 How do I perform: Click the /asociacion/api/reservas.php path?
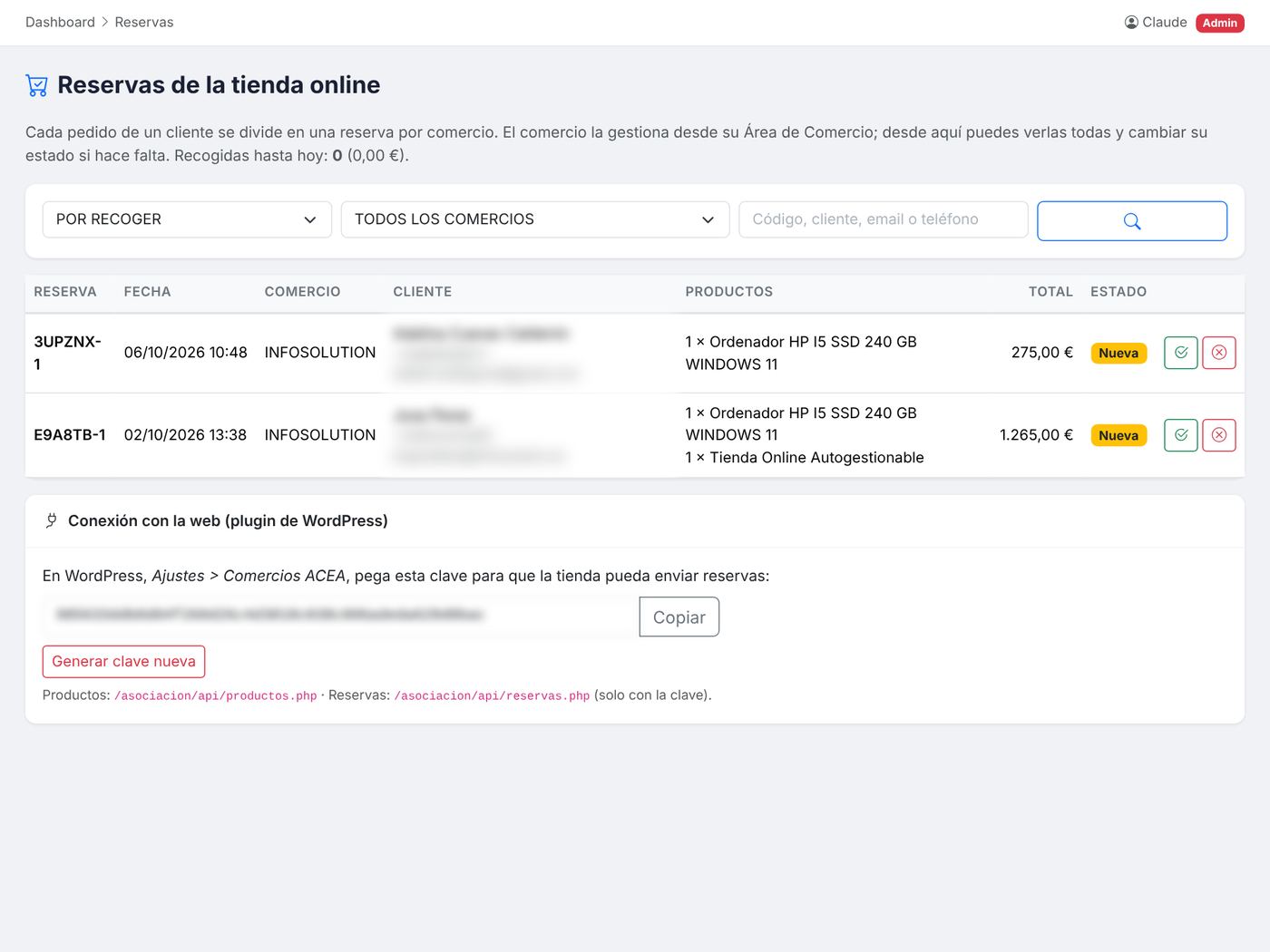[x=493, y=696]
